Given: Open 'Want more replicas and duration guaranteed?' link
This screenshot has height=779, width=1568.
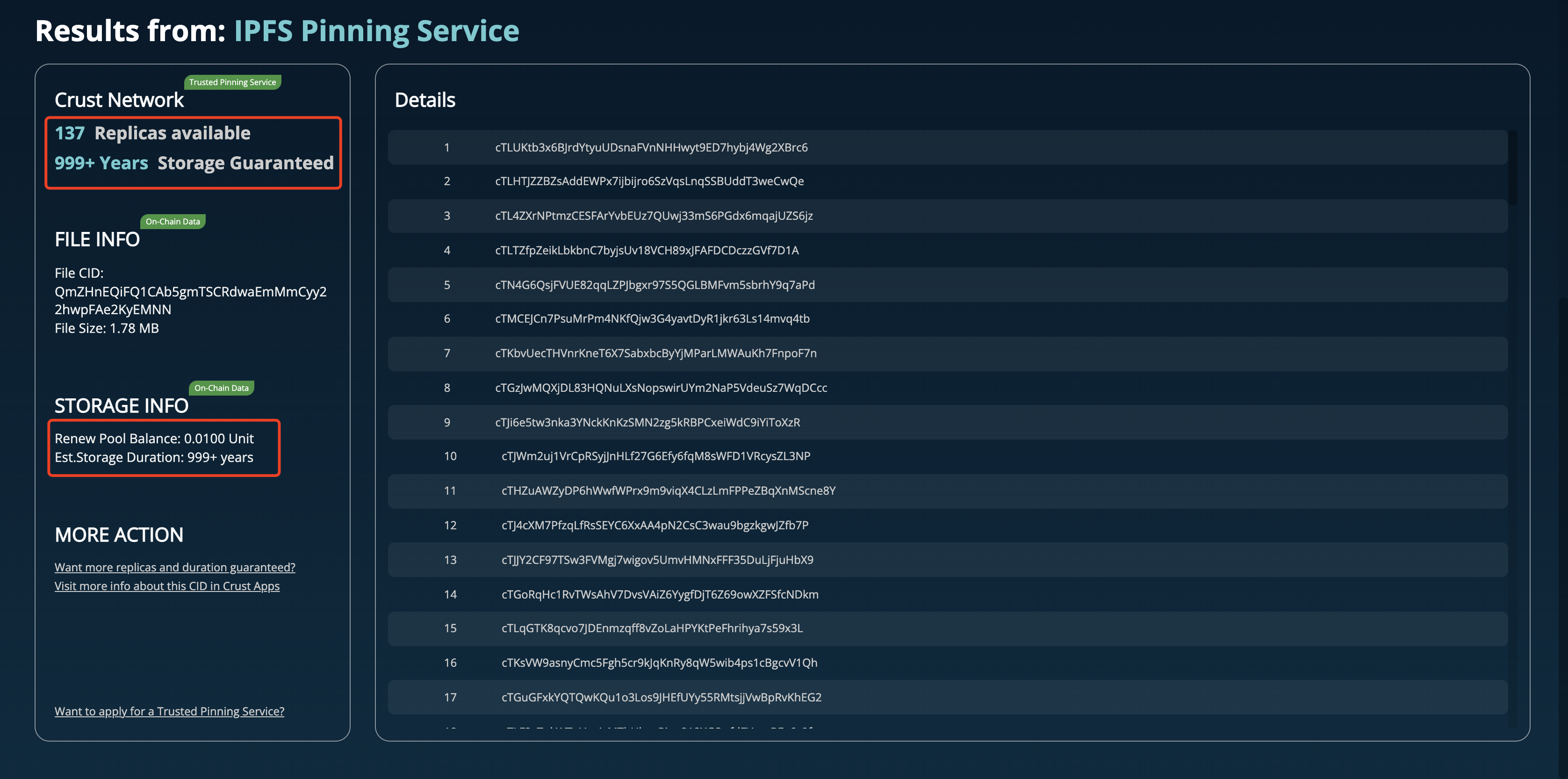Looking at the screenshot, I should tap(175, 567).
